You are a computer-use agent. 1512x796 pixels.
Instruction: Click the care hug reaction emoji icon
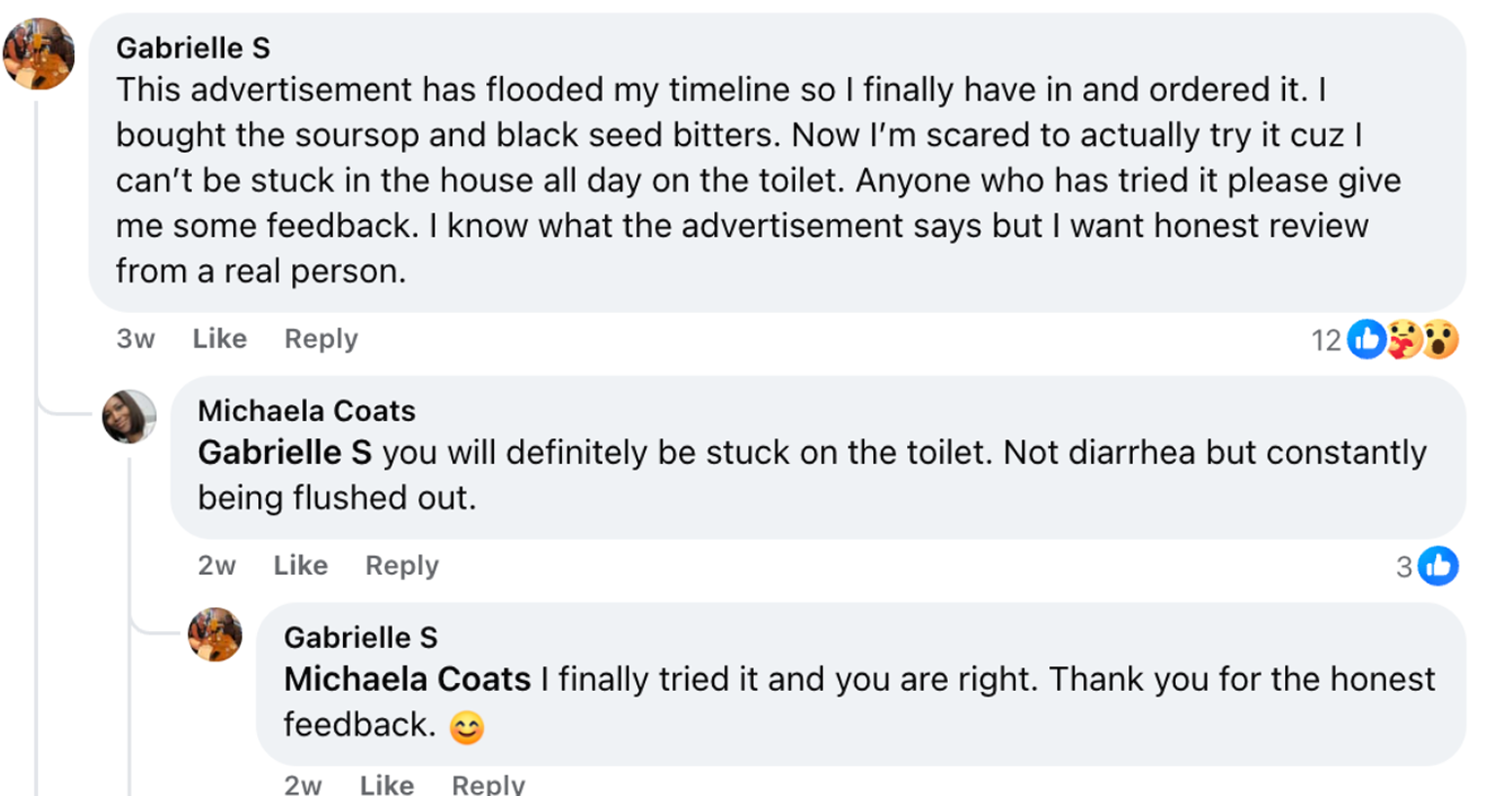(1404, 340)
